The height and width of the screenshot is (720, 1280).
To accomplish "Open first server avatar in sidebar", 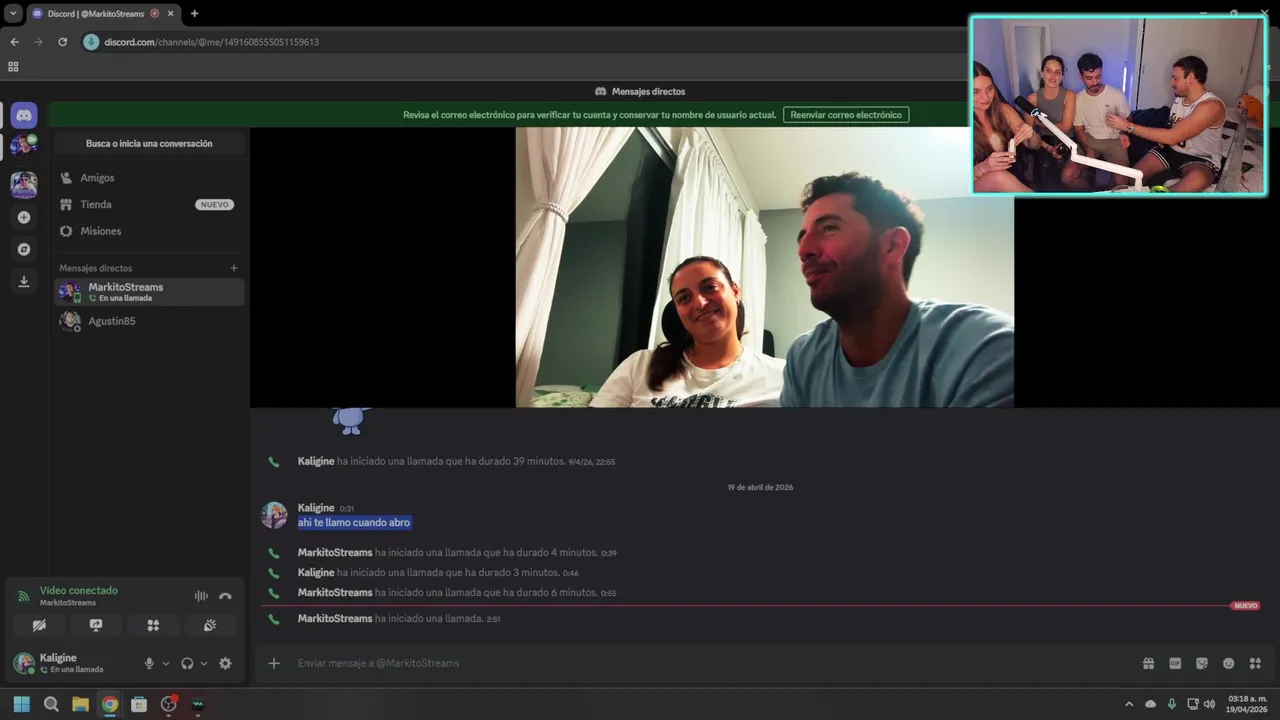I will pos(24,146).
